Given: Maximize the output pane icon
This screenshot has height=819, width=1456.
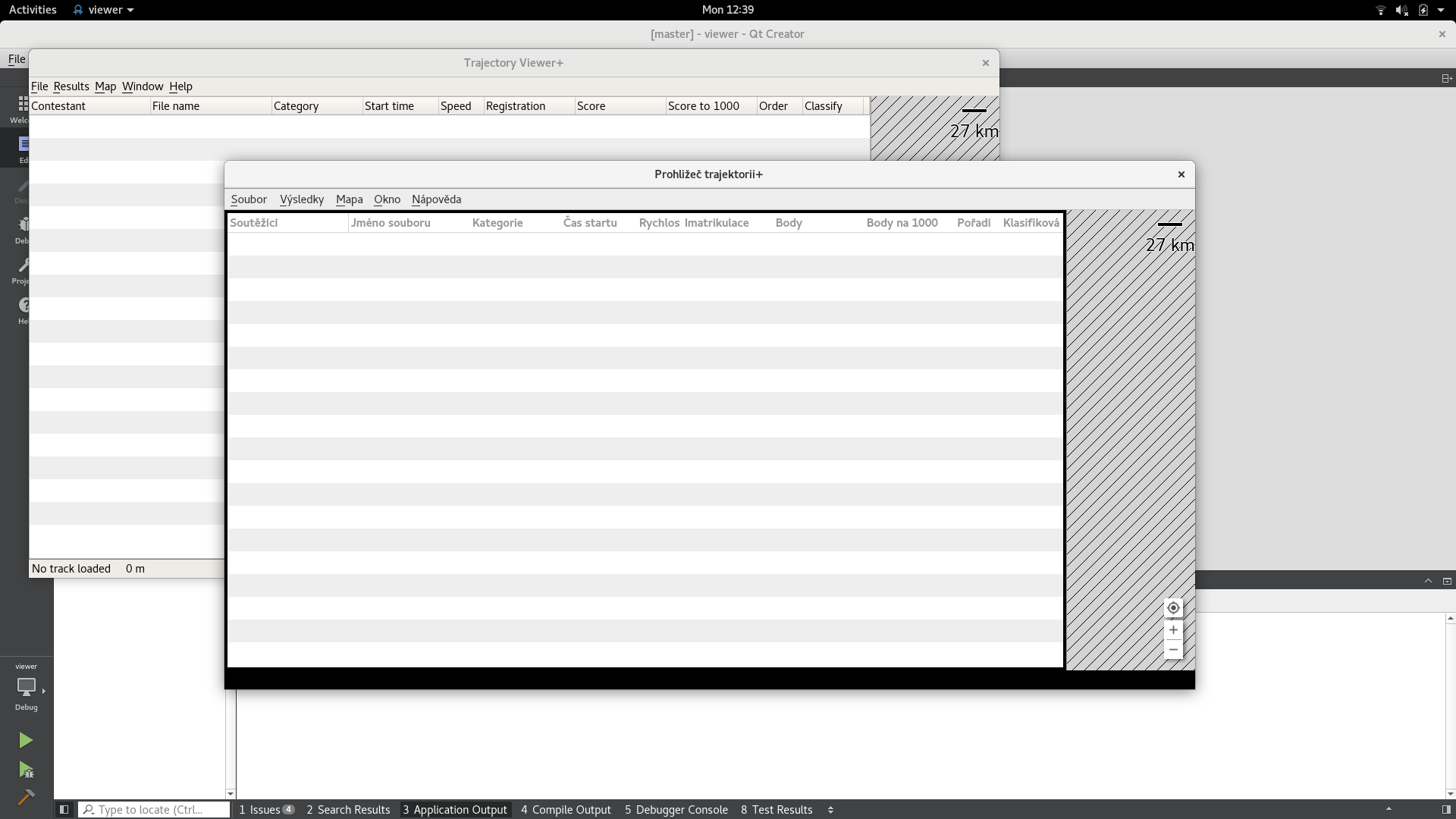Looking at the screenshot, I should [1447, 581].
